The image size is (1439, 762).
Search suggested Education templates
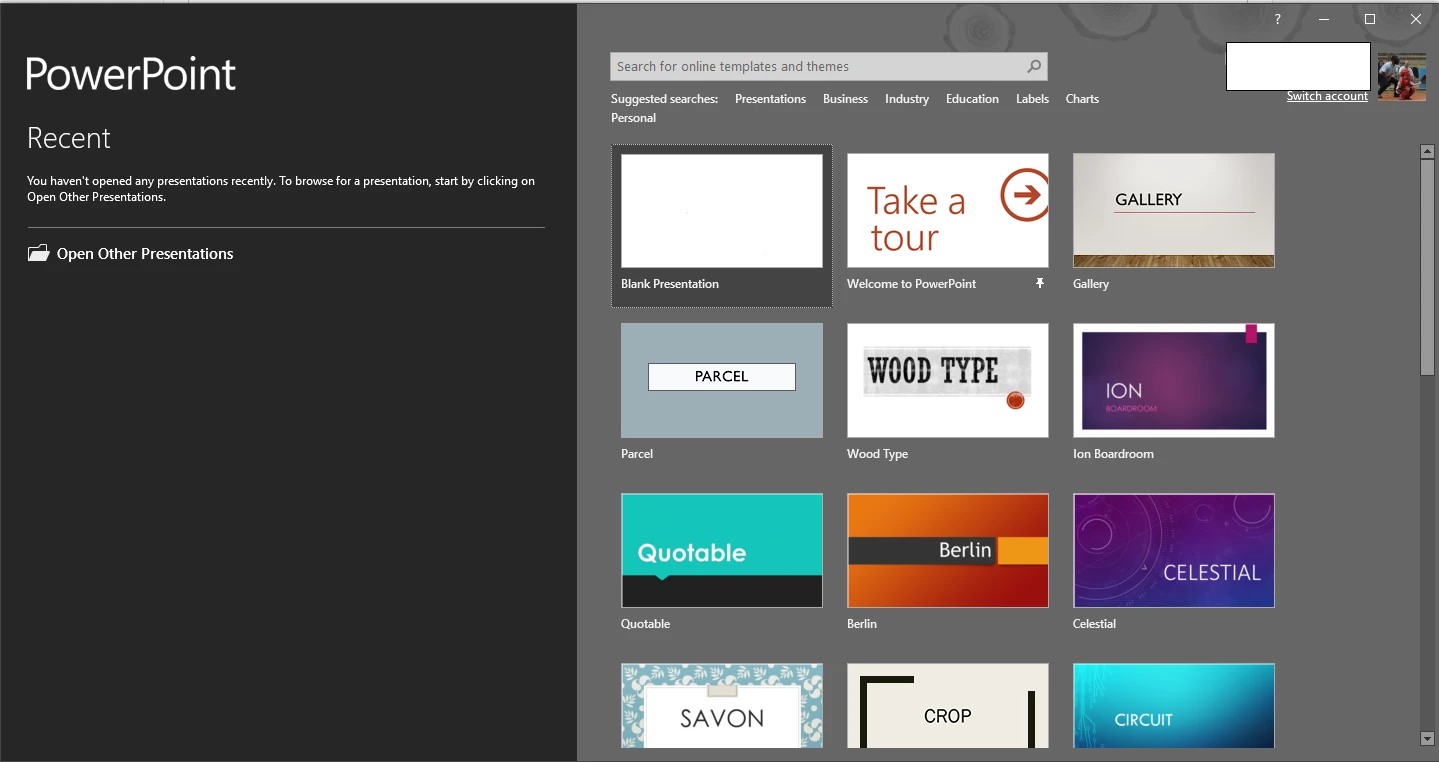click(x=972, y=99)
